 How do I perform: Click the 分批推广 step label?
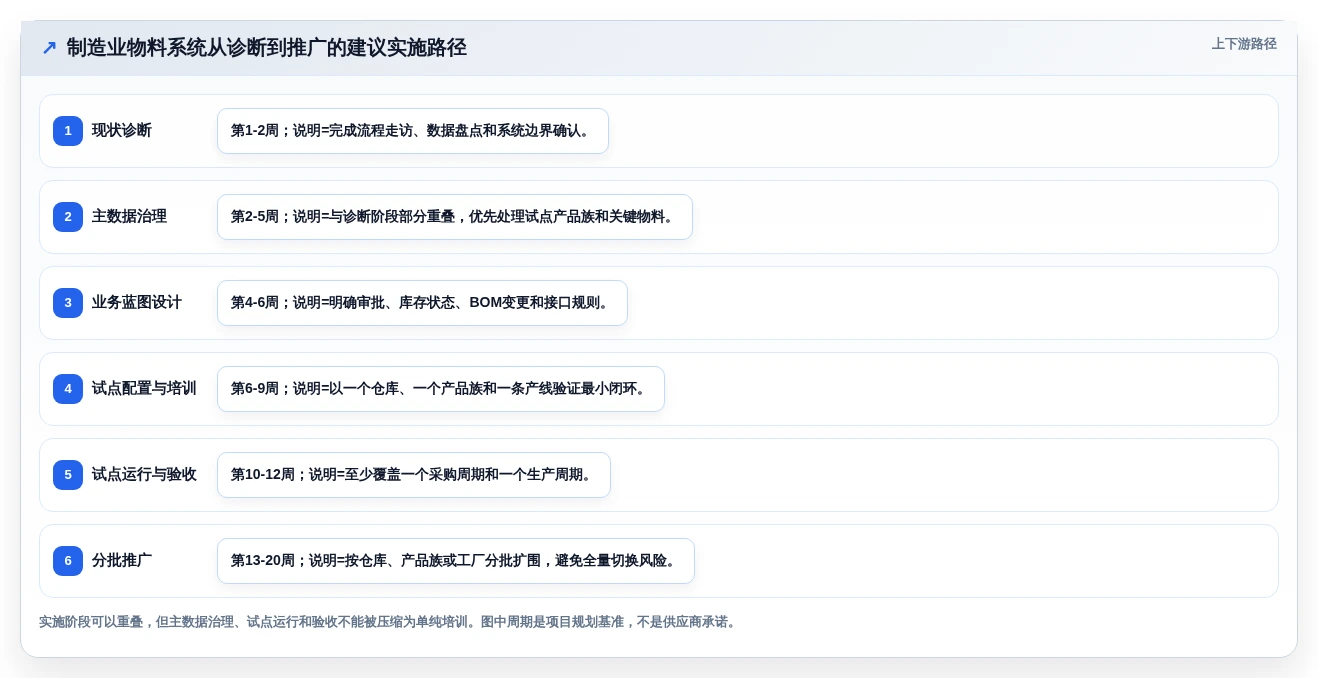click(x=122, y=561)
